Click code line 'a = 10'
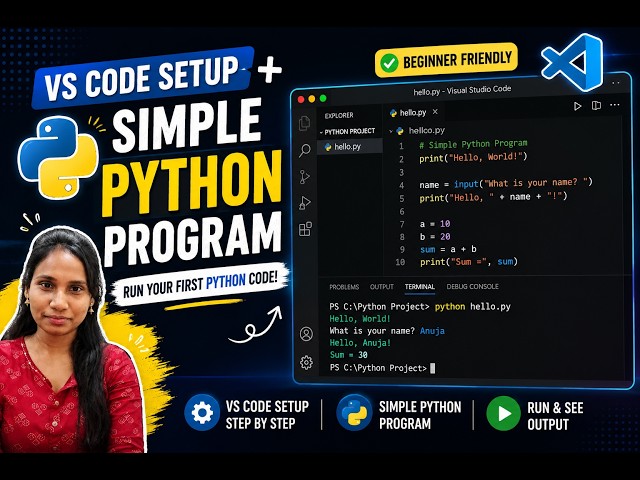640x480 pixels. coord(435,224)
